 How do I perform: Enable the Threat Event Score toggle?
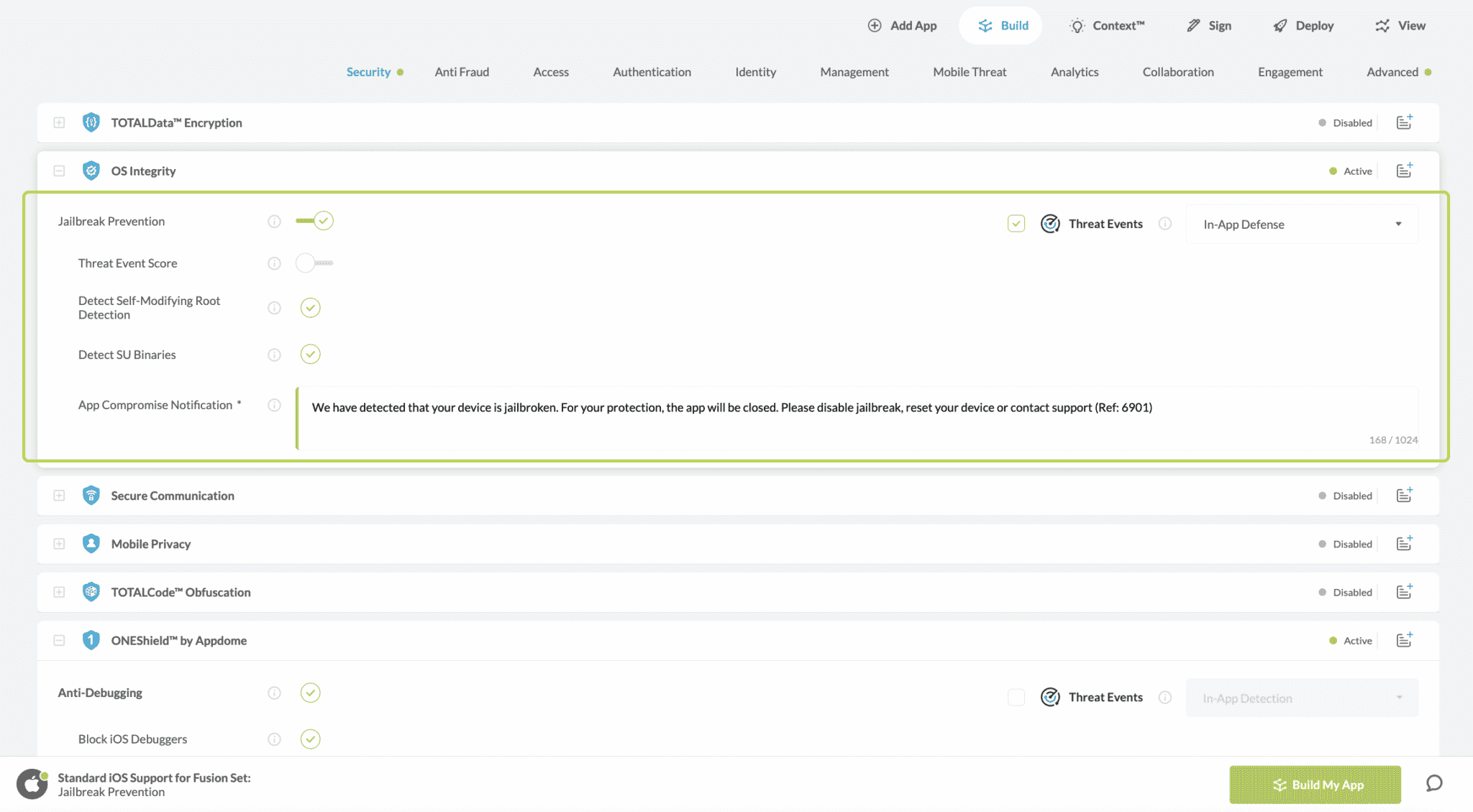point(314,263)
